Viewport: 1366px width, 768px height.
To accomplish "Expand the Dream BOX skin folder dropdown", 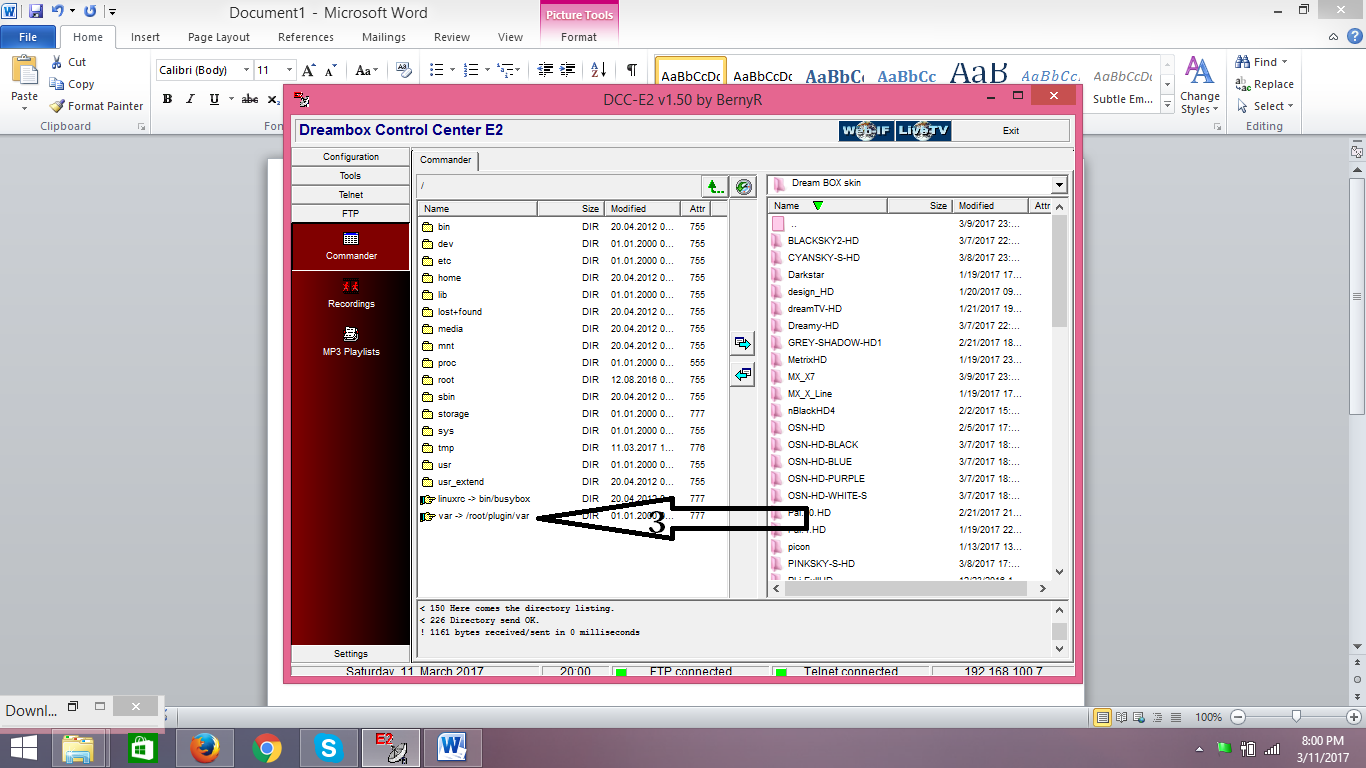I will pyautogui.click(x=1059, y=185).
